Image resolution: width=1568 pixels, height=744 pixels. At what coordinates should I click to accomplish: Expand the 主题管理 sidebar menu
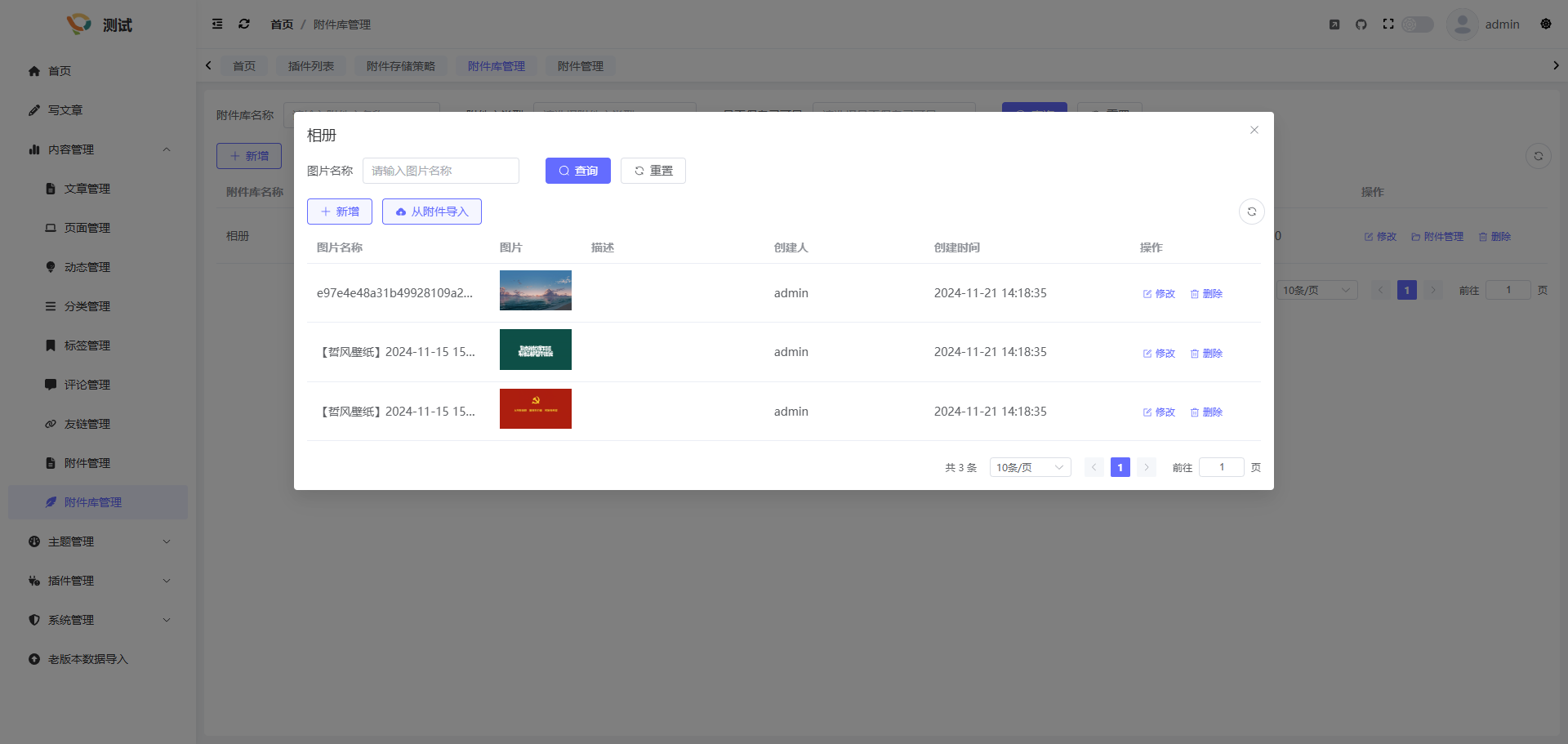[98, 541]
